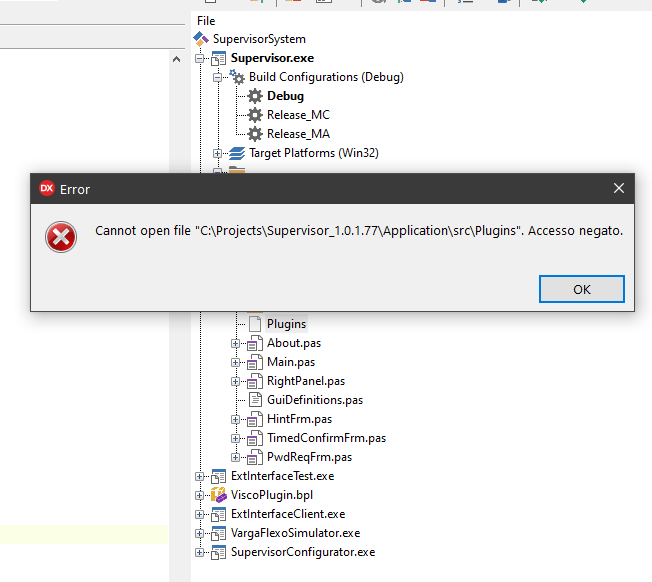Select the TimedConfirmFrm.pas label

(326, 438)
